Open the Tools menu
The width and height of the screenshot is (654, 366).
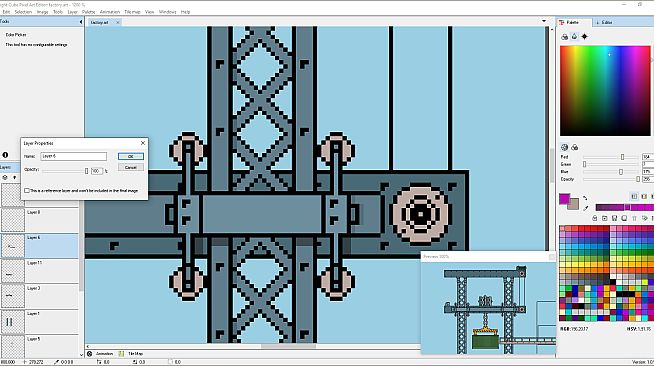coord(58,12)
